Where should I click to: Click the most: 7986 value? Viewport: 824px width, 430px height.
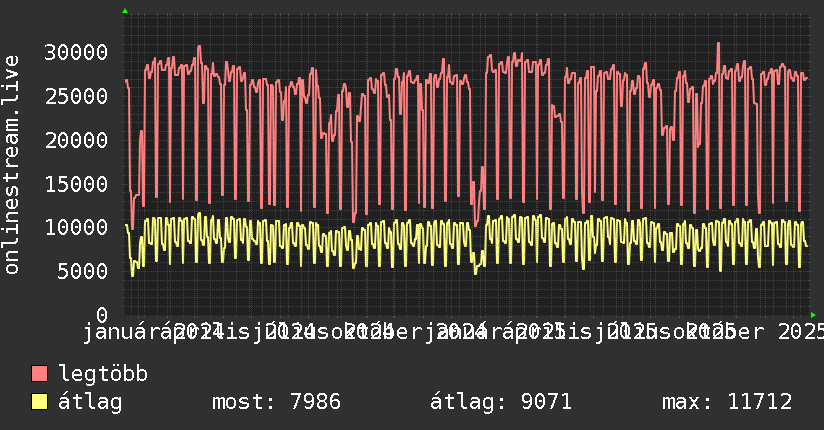[x=276, y=402]
